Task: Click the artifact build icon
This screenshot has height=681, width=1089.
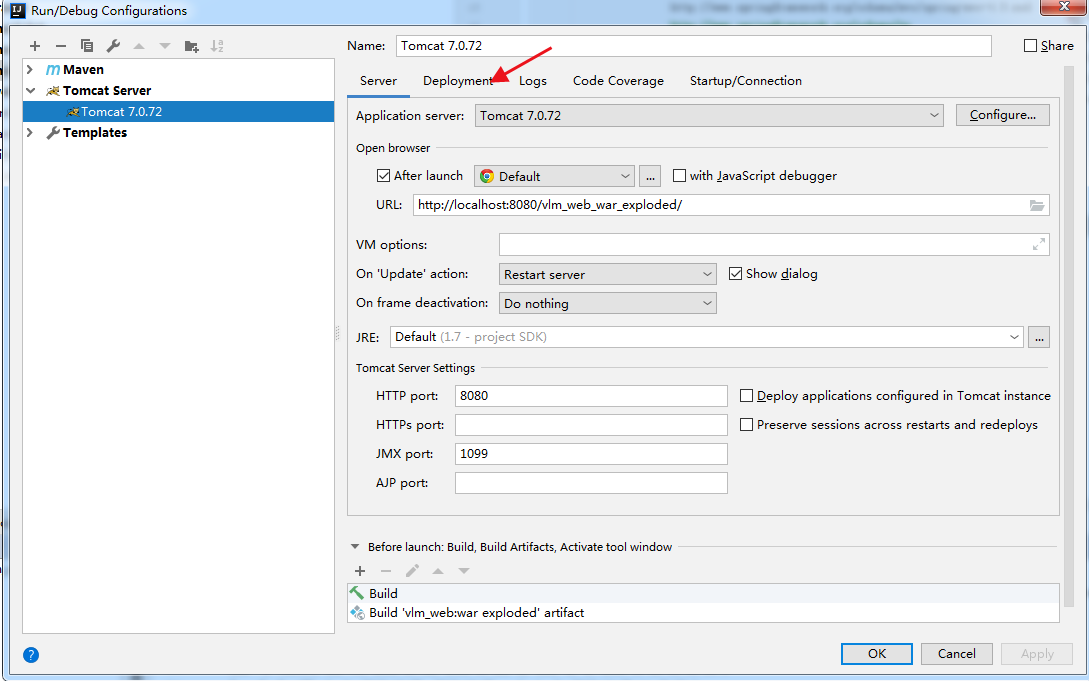Action: [357, 612]
